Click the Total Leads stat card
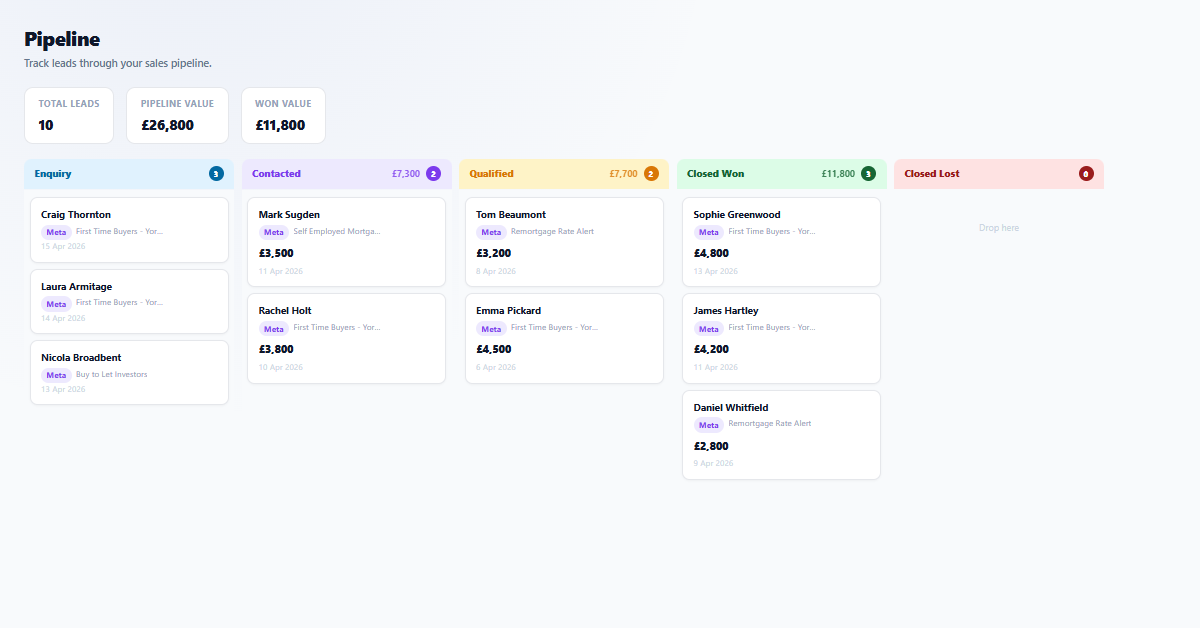This screenshot has height=628, width=1200. pyautogui.click(x=69, y=115)
